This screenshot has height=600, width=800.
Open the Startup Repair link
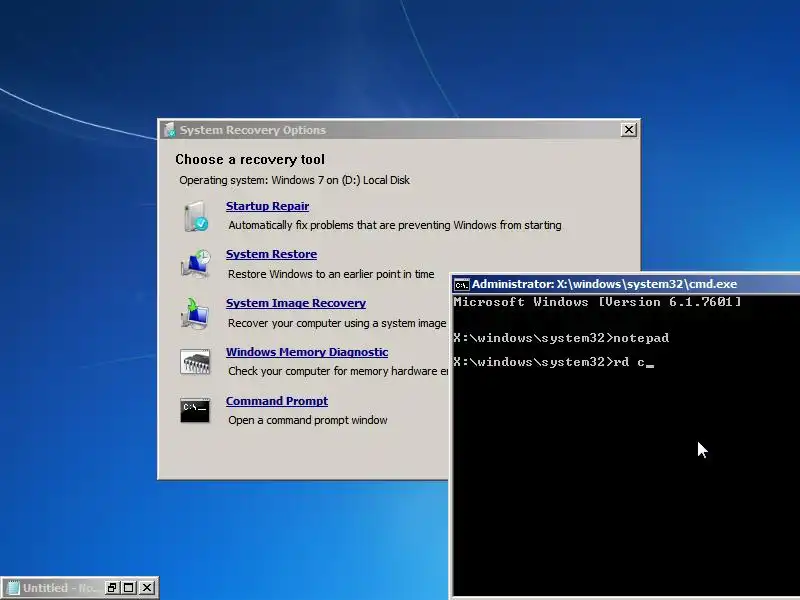pyautogui.click(x=267, y=206)
